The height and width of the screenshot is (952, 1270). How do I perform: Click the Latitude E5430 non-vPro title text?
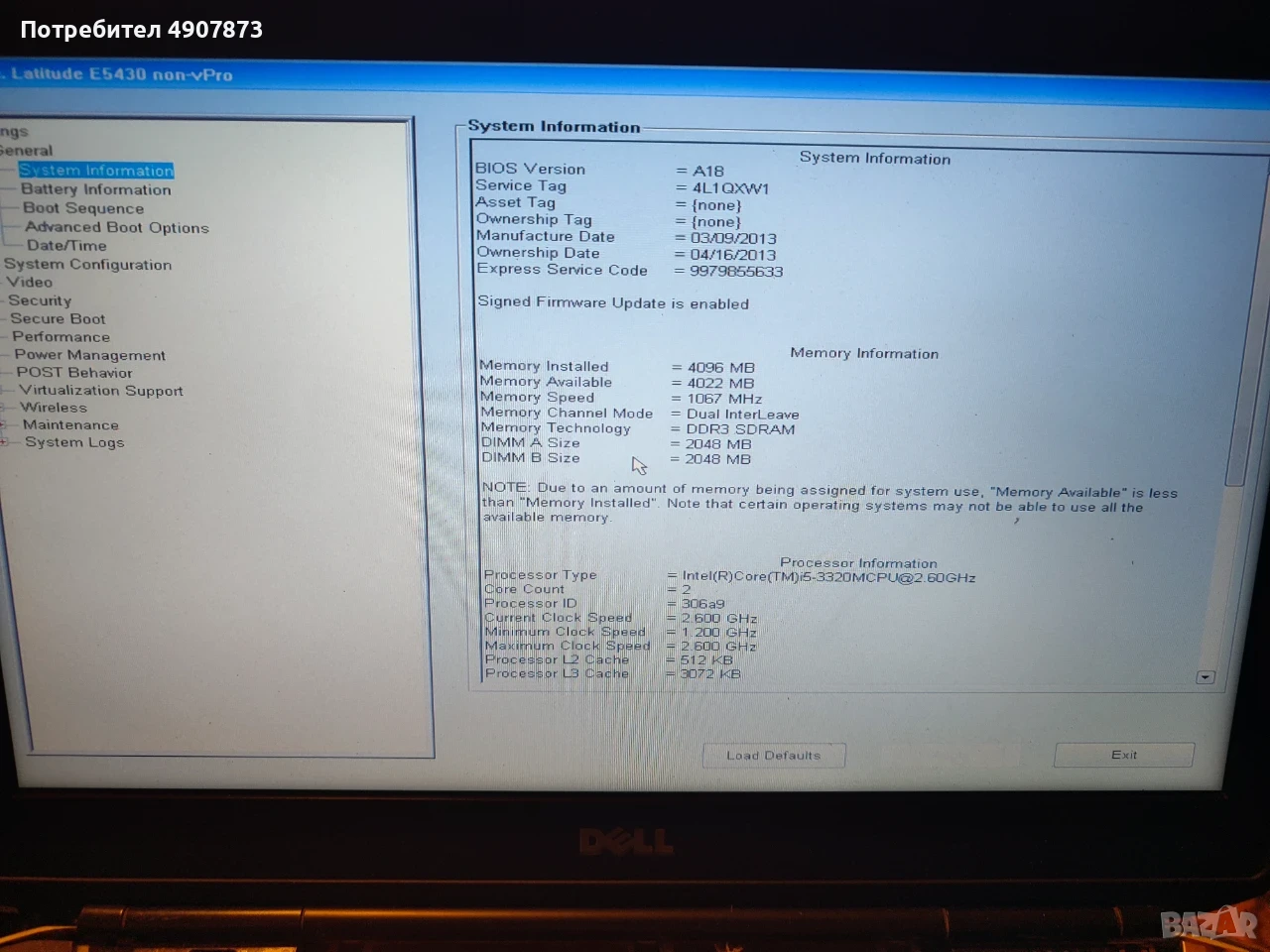(x=121, y=74)
